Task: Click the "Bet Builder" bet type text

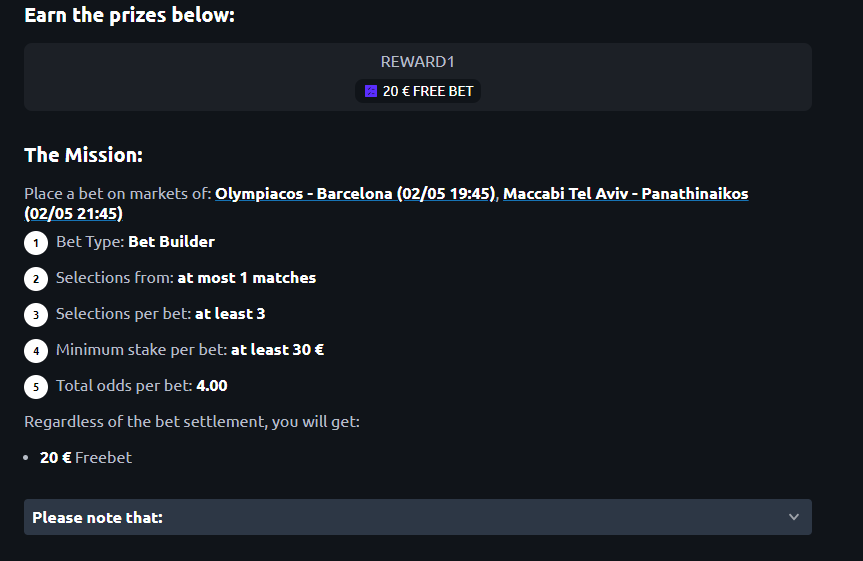Action: click(171, 242)
